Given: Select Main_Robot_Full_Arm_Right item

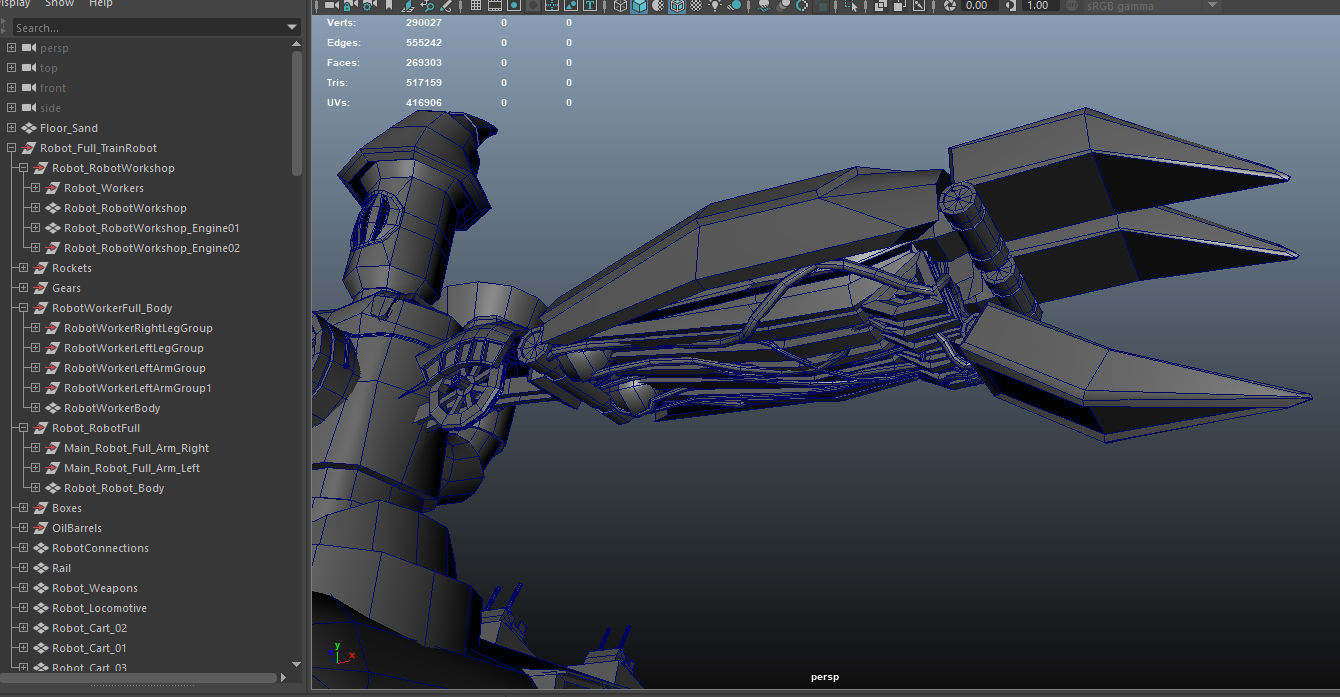Looking at the screenshot, I should click(x=136, y=448).
